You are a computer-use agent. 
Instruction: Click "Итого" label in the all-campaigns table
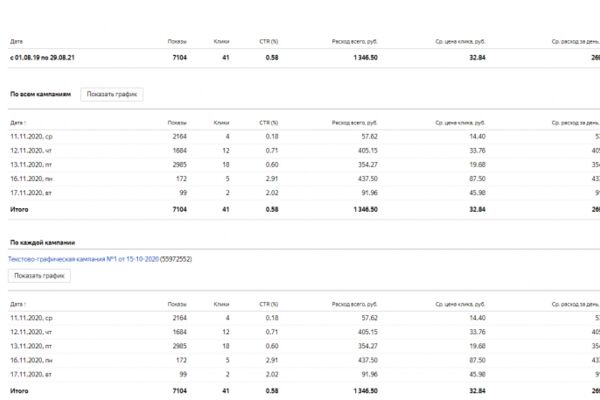(x=19, y=210)
